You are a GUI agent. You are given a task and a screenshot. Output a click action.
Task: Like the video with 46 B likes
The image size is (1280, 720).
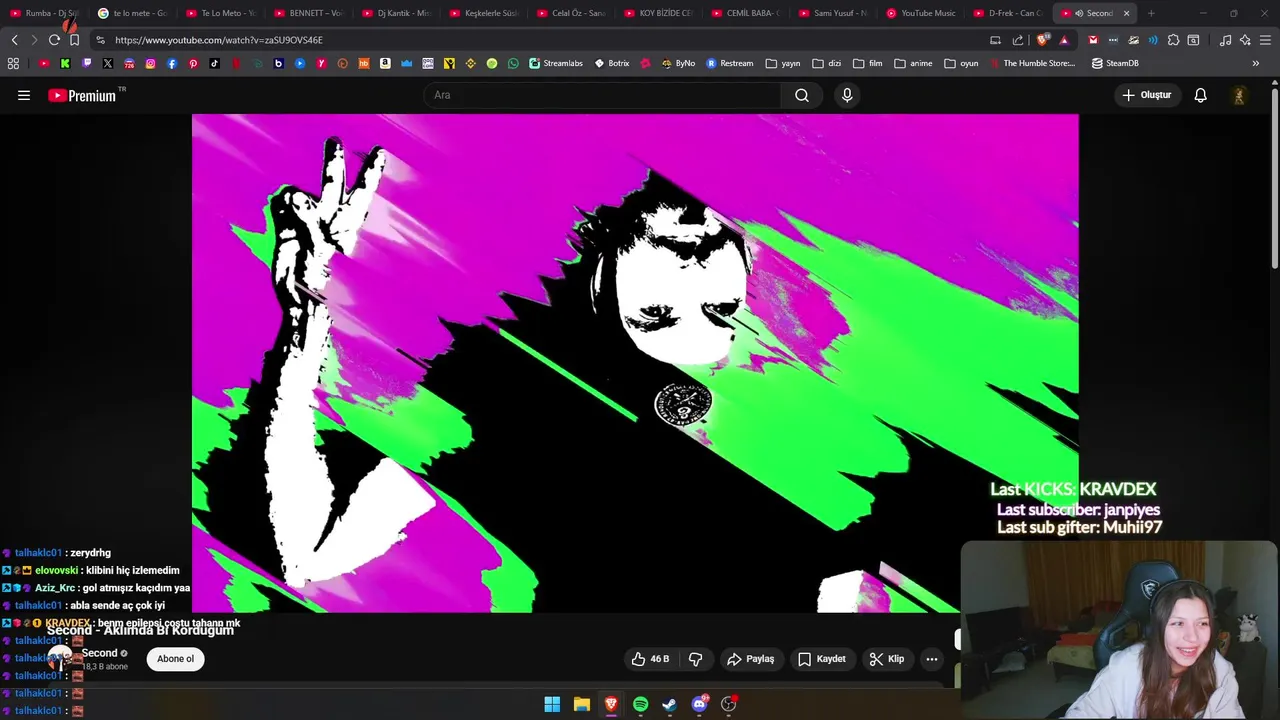650,659
